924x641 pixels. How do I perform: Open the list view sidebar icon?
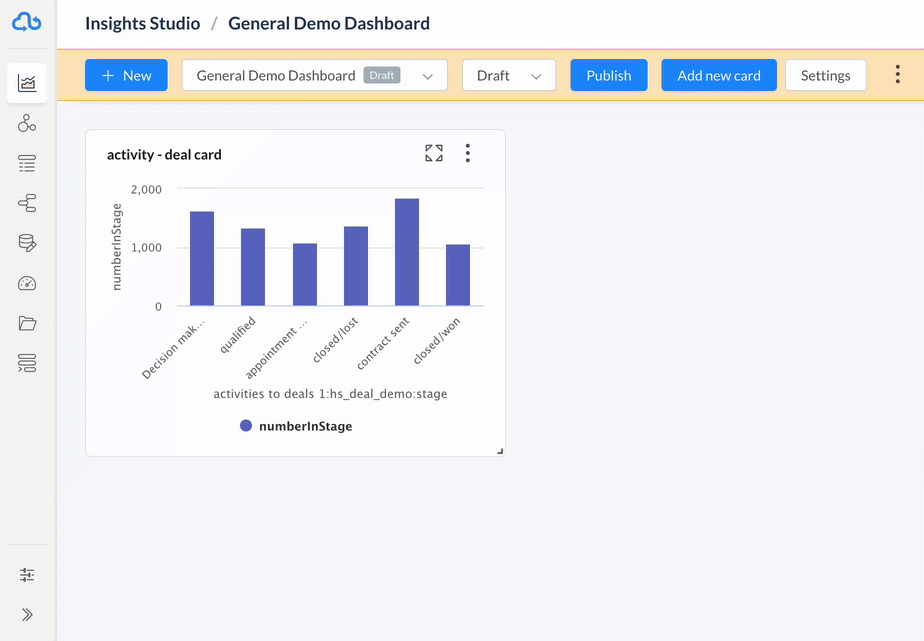click(27, 163)
